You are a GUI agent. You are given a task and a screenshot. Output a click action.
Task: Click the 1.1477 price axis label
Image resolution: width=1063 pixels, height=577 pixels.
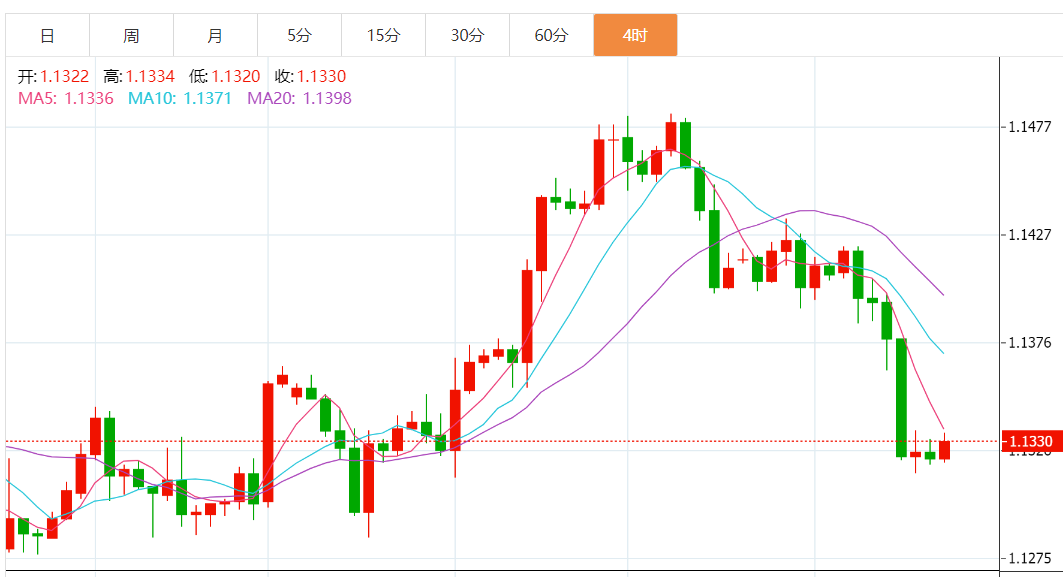1030,127
